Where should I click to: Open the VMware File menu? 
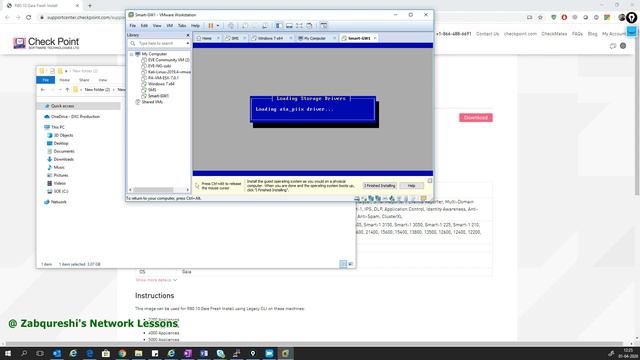[133, 26]
